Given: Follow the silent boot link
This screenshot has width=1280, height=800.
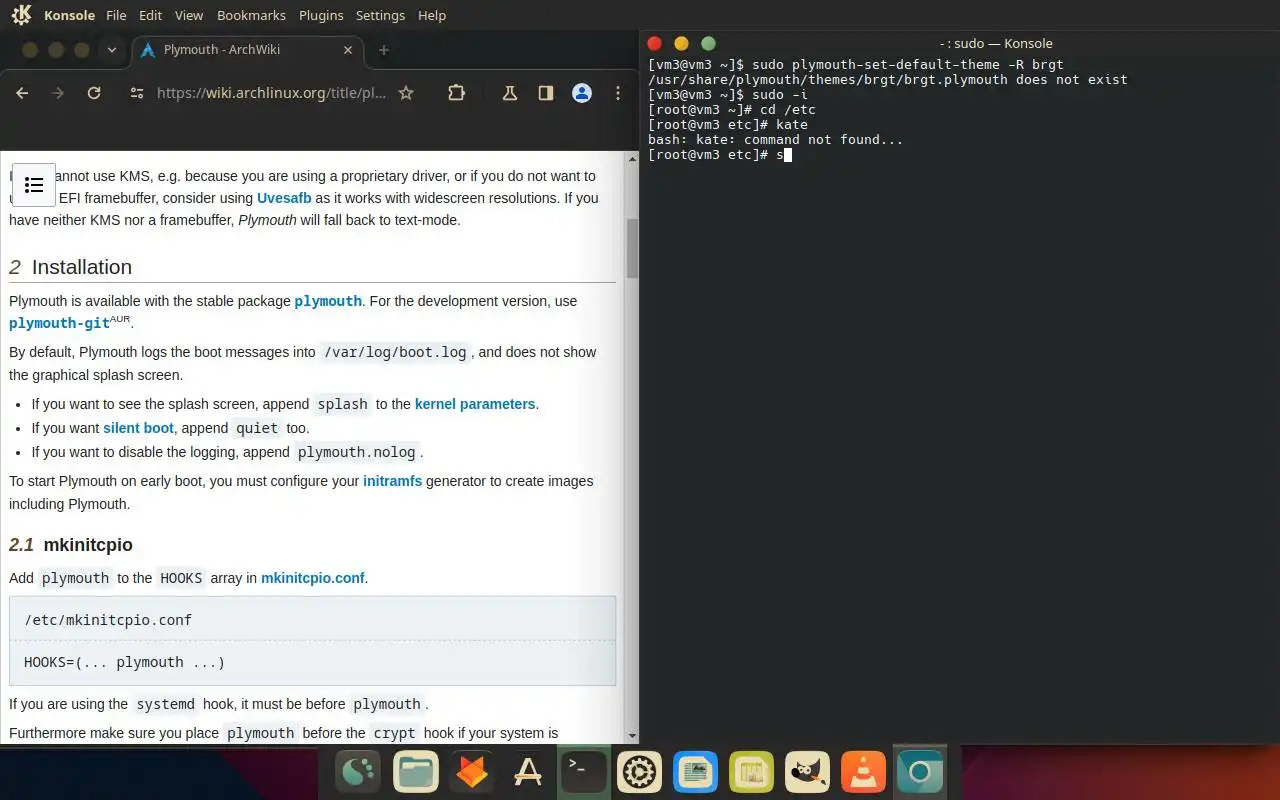Looking at the screenshot, I should (138, 428).
